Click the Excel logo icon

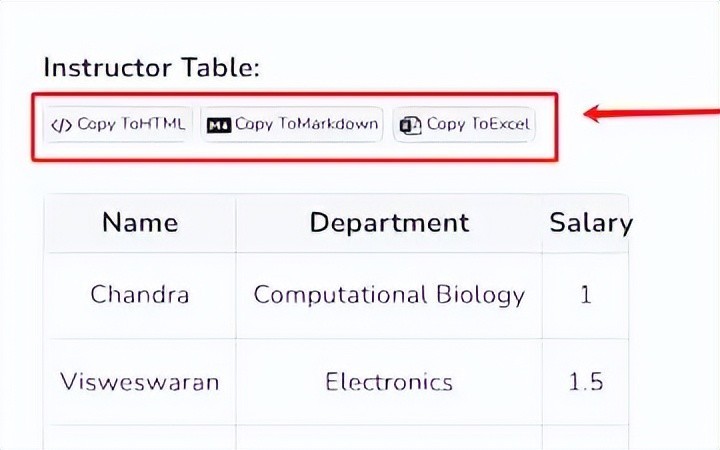(410, 125)
